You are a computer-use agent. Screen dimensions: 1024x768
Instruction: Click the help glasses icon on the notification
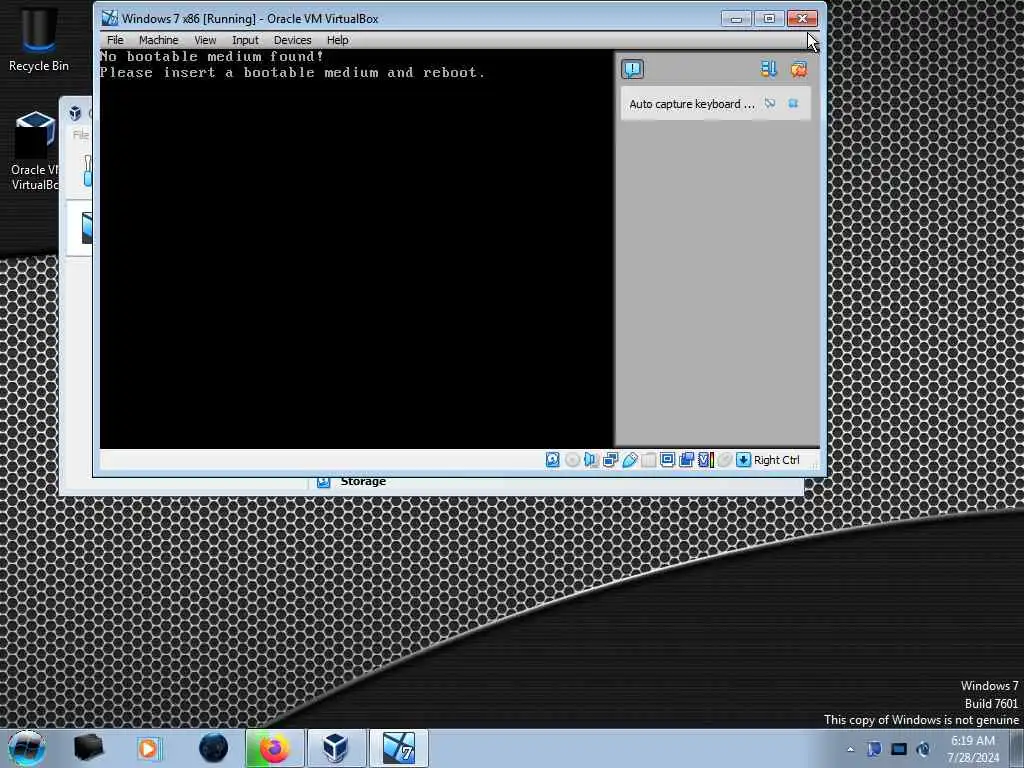pos(770,103)
